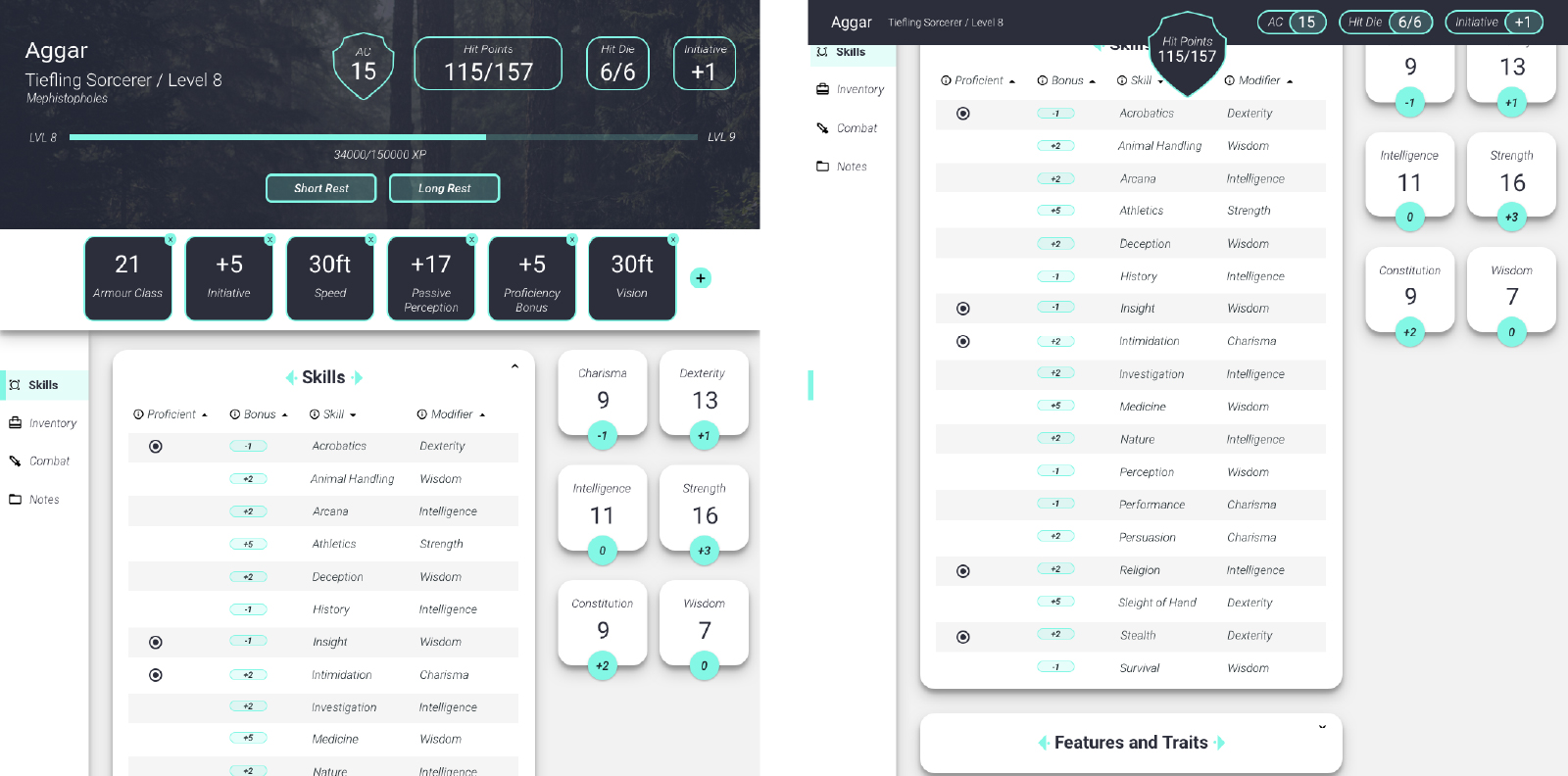Screen dimensions: 1568x776
Task: Collapse the Skills card using its chevron
Action: point(514,366)
